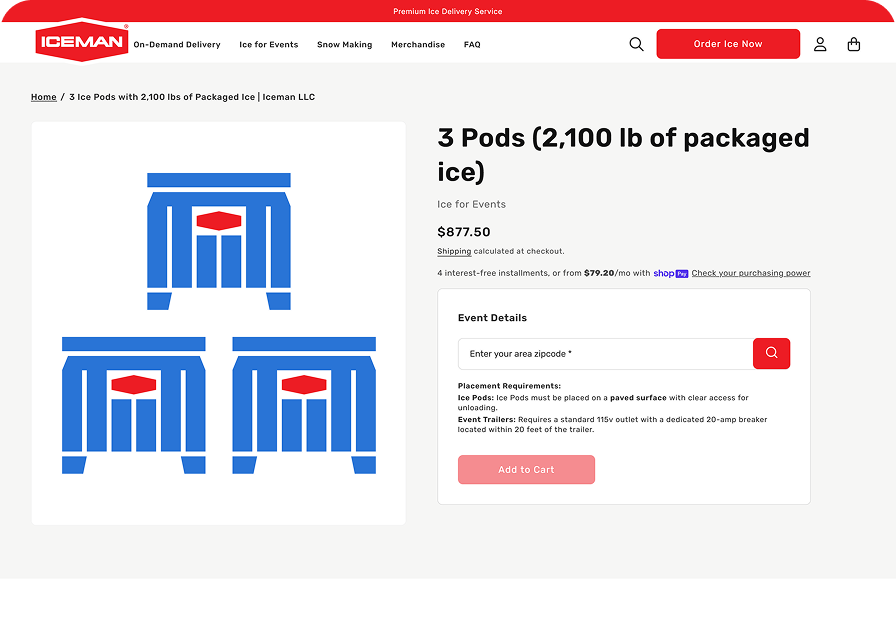Open the user account icon

pos(820,44)
